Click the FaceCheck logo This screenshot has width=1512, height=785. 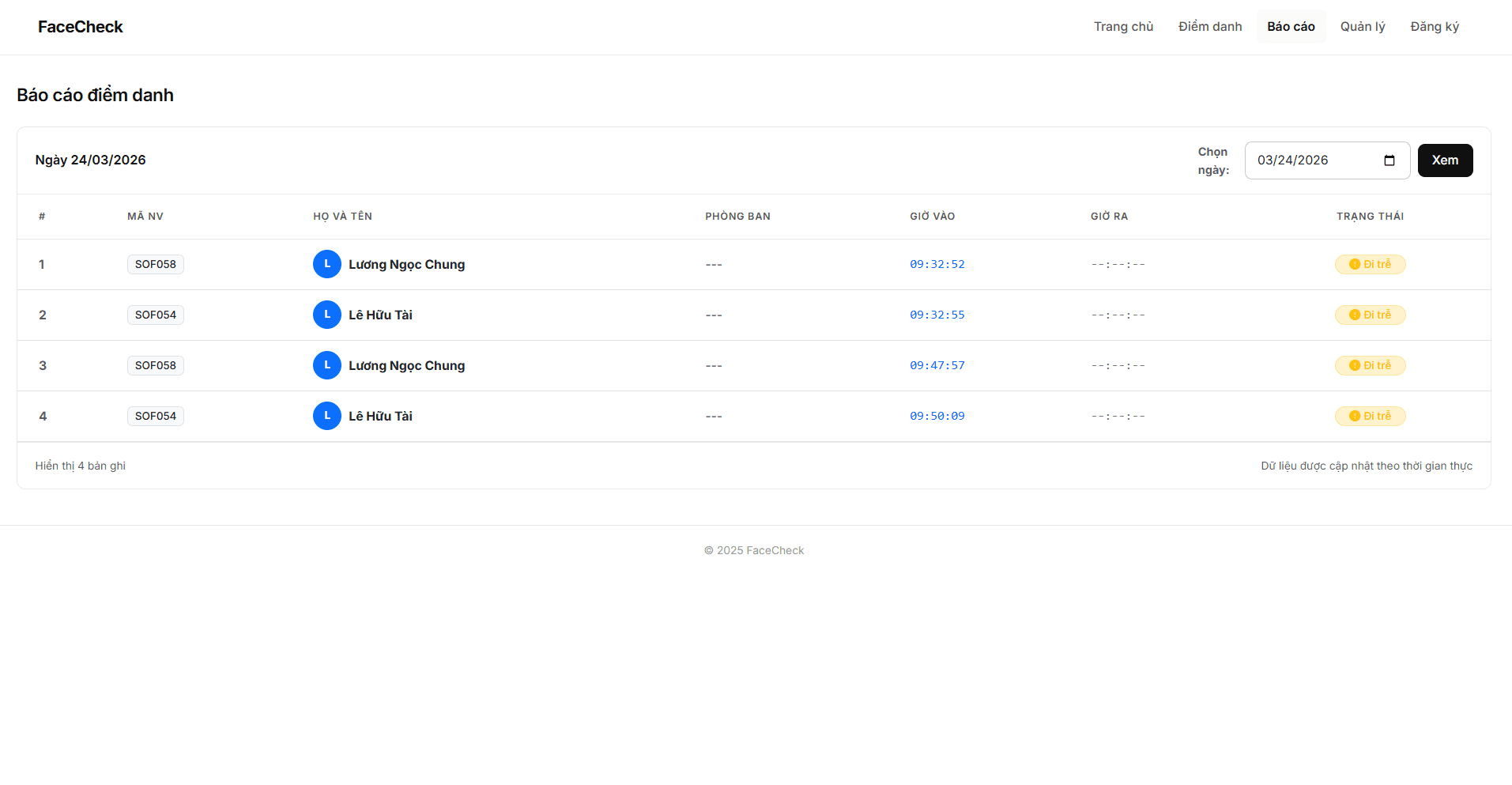(x=81, y=27)
